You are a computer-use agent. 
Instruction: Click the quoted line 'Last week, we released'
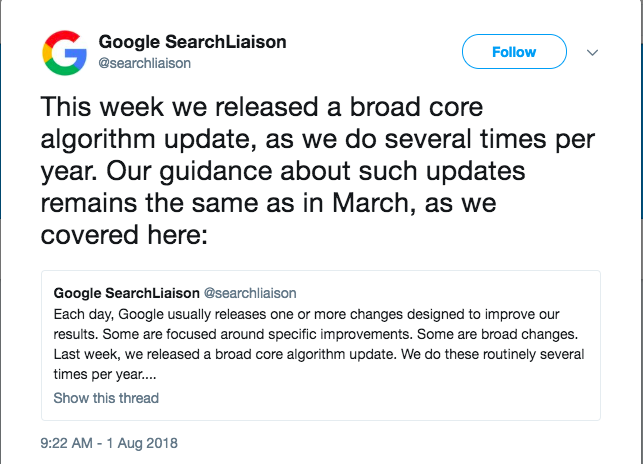click(319, 354)
